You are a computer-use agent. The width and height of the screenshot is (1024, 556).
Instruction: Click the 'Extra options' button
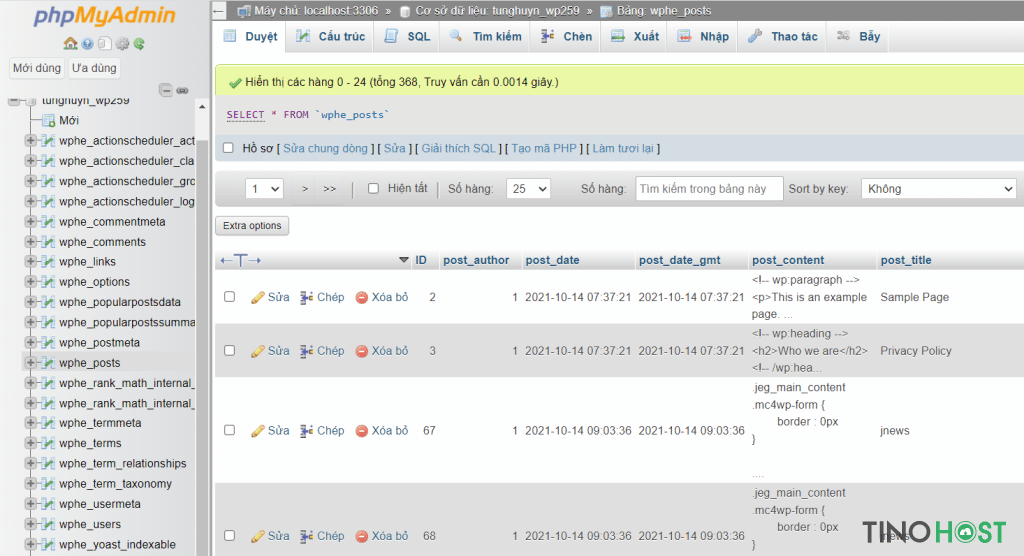pyautogui.click(x=252, y=225)
